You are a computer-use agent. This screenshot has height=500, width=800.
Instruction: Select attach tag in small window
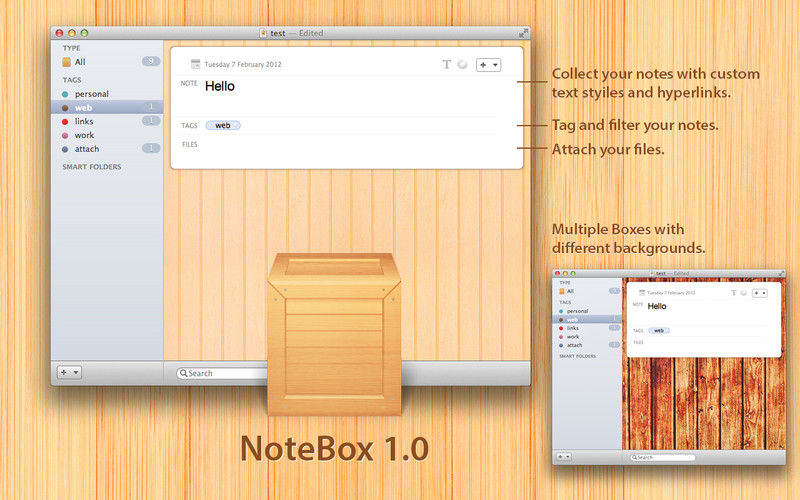[587, 345]
